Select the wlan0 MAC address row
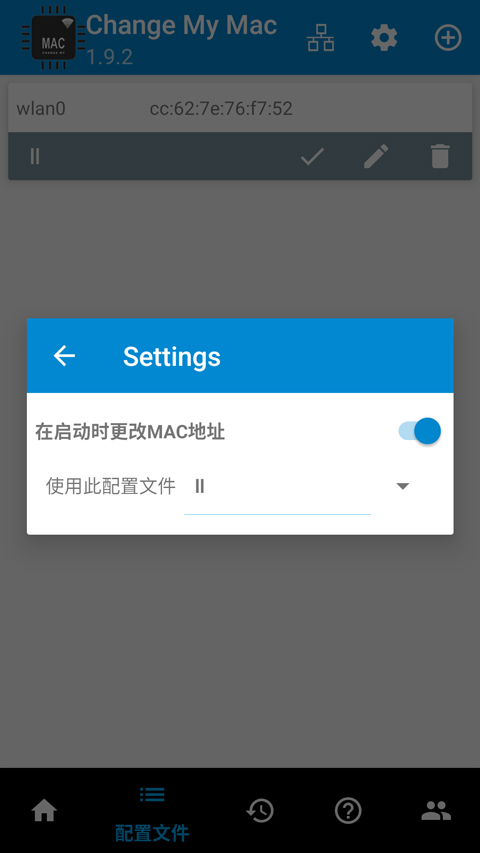The height and width of the screenshot is (853, 480). click(240, 108)
